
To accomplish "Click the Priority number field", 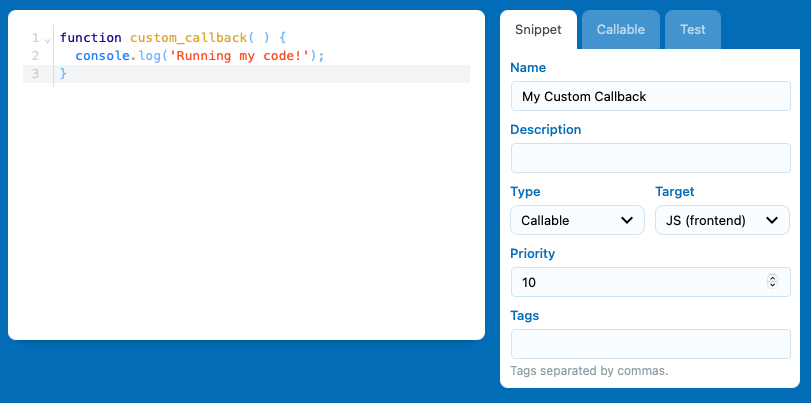I will point(651,282).
